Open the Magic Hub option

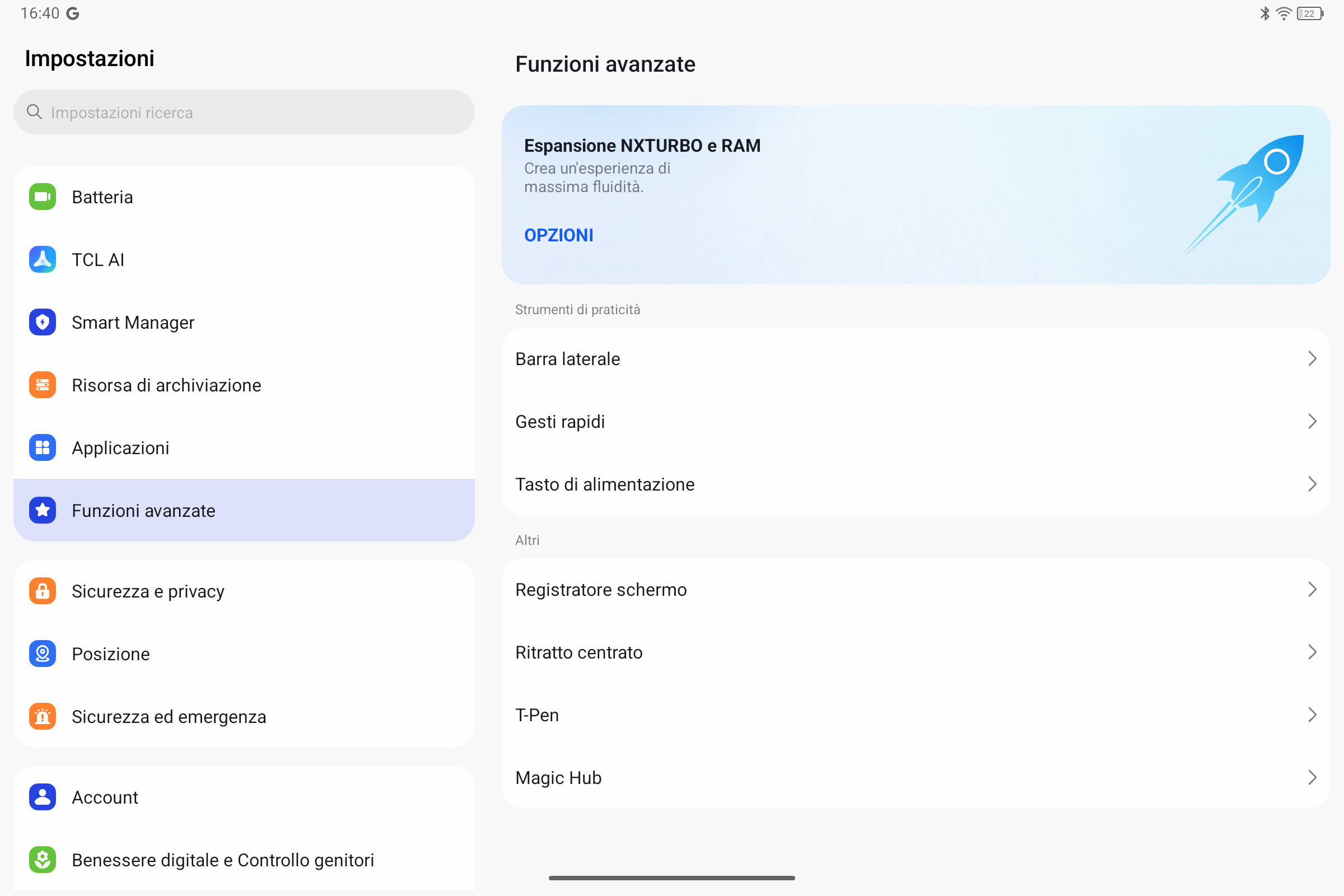[916, 778]
